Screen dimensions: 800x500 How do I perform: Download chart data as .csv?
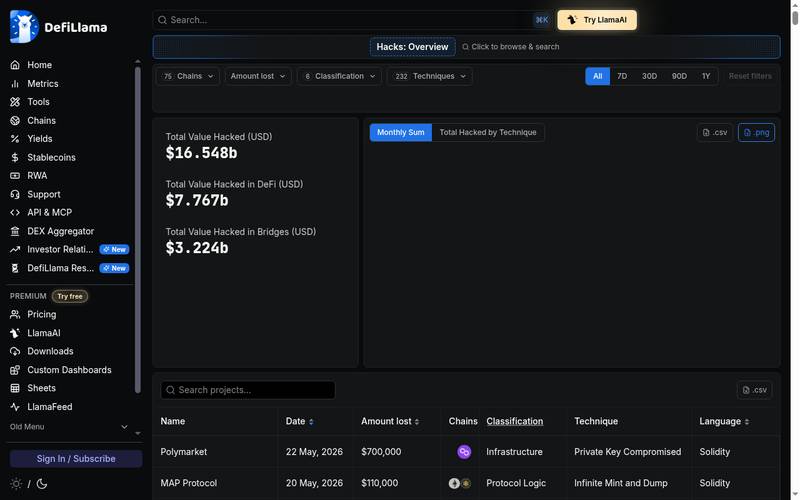click(x=715, y=133)
